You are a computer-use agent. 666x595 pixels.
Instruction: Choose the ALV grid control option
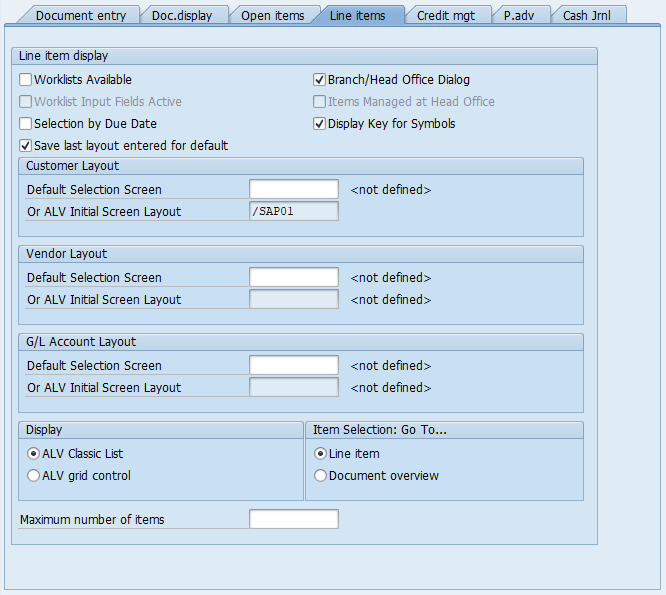pos(33,476)
